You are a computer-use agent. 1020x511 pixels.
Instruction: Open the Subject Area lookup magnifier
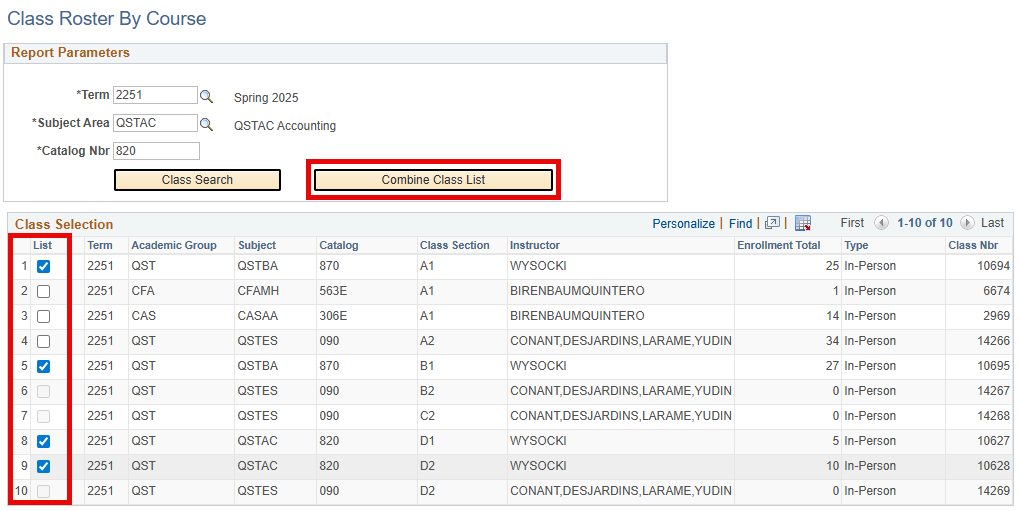(x=206, y=124)
